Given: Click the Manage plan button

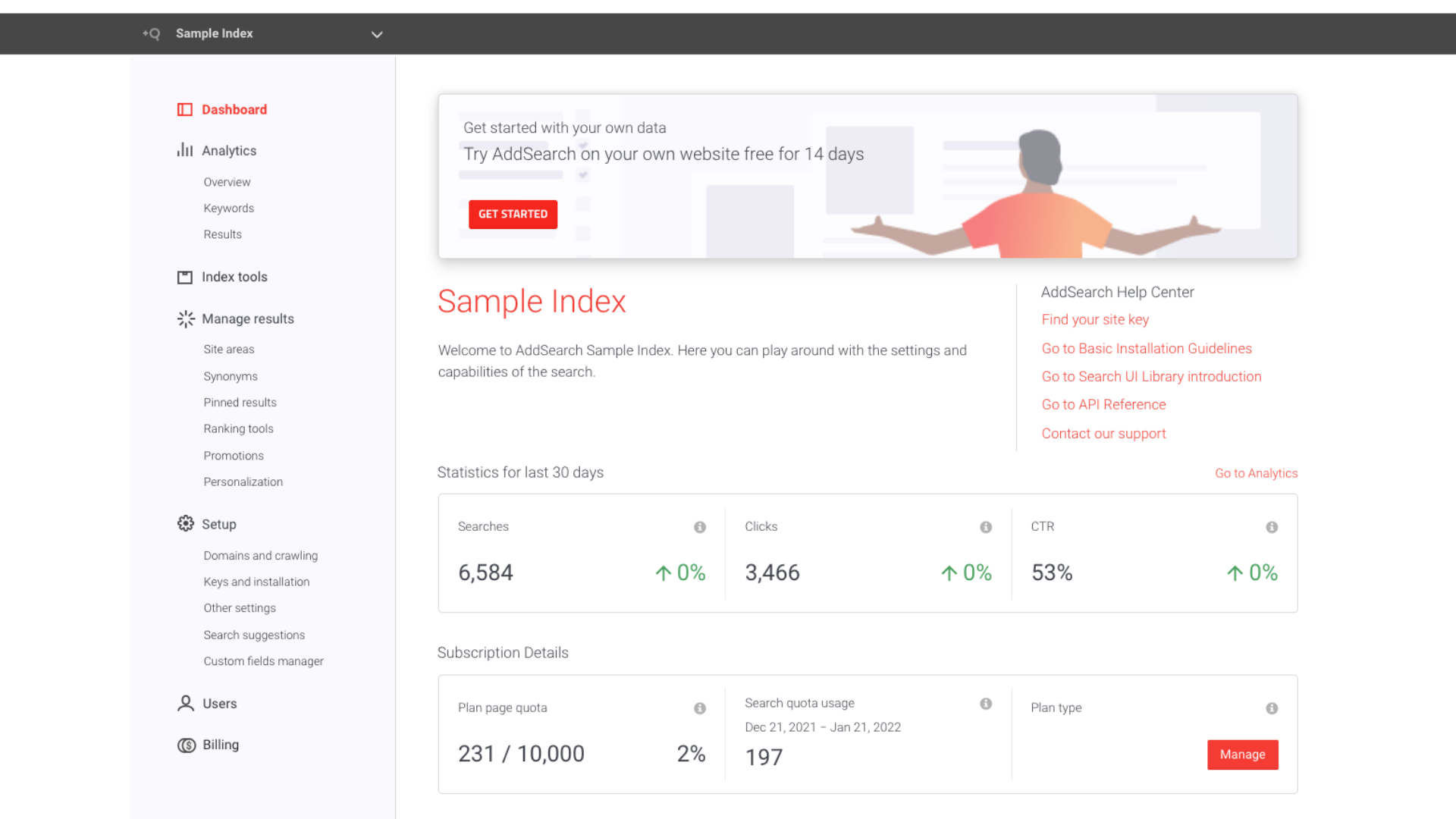Looking at the screenshot, I should pyautogui.click(x=1242, y=755).
